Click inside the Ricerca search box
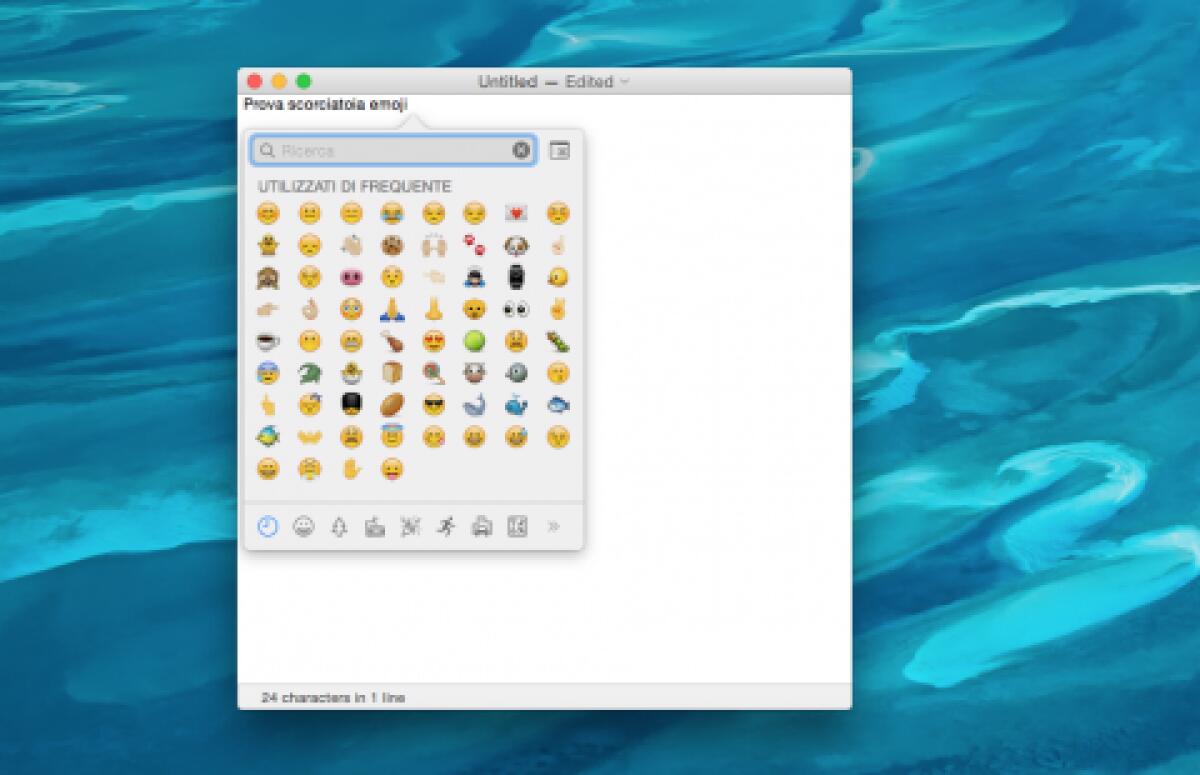Screen dimensions: 1200x775 click(390, 150)
